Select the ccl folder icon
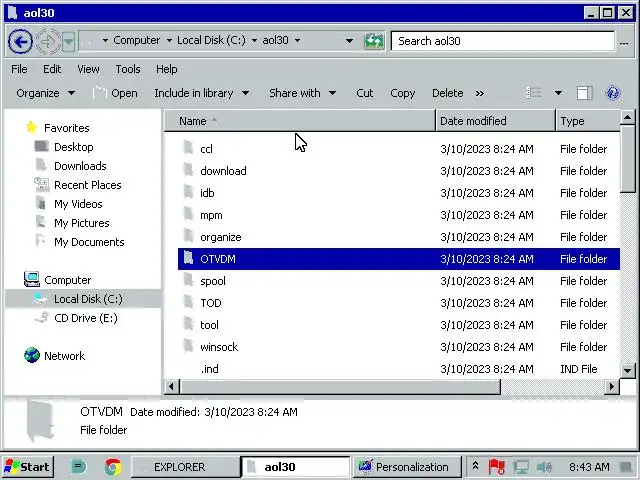Viewport: 640px width, 480px height. pyautogui.click(x=188, y=148)
